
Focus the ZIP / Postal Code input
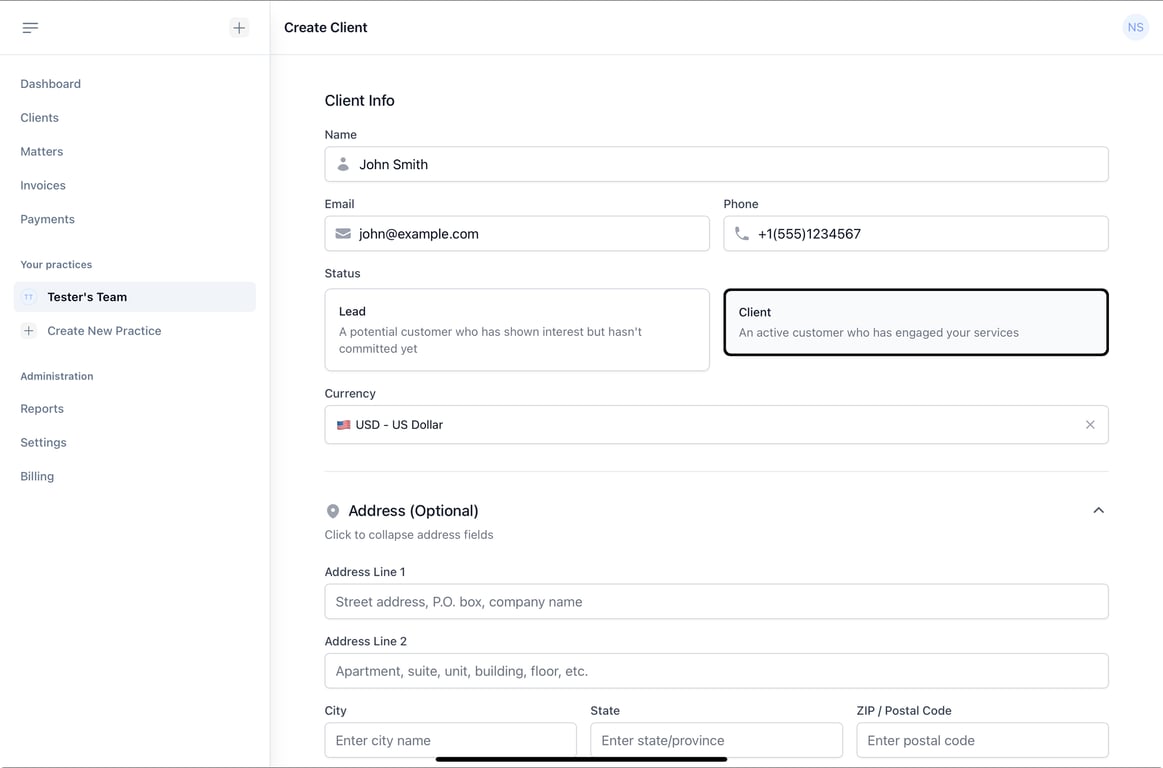[x=982, y=741]
